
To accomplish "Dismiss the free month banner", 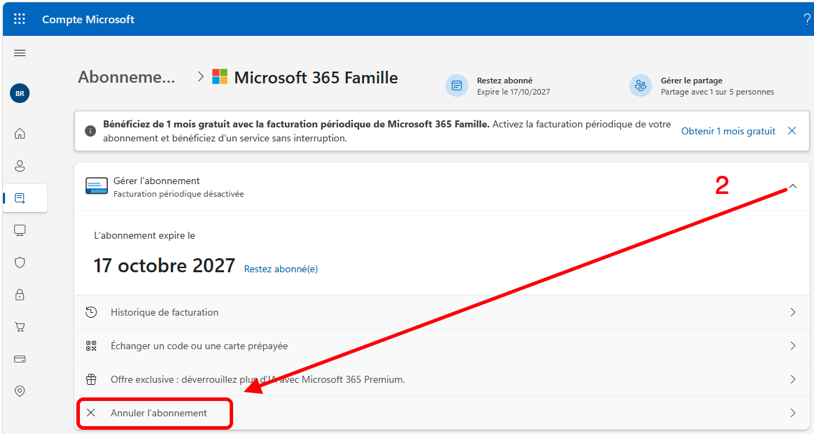I will pyautogui.click(x=792, y=131).
